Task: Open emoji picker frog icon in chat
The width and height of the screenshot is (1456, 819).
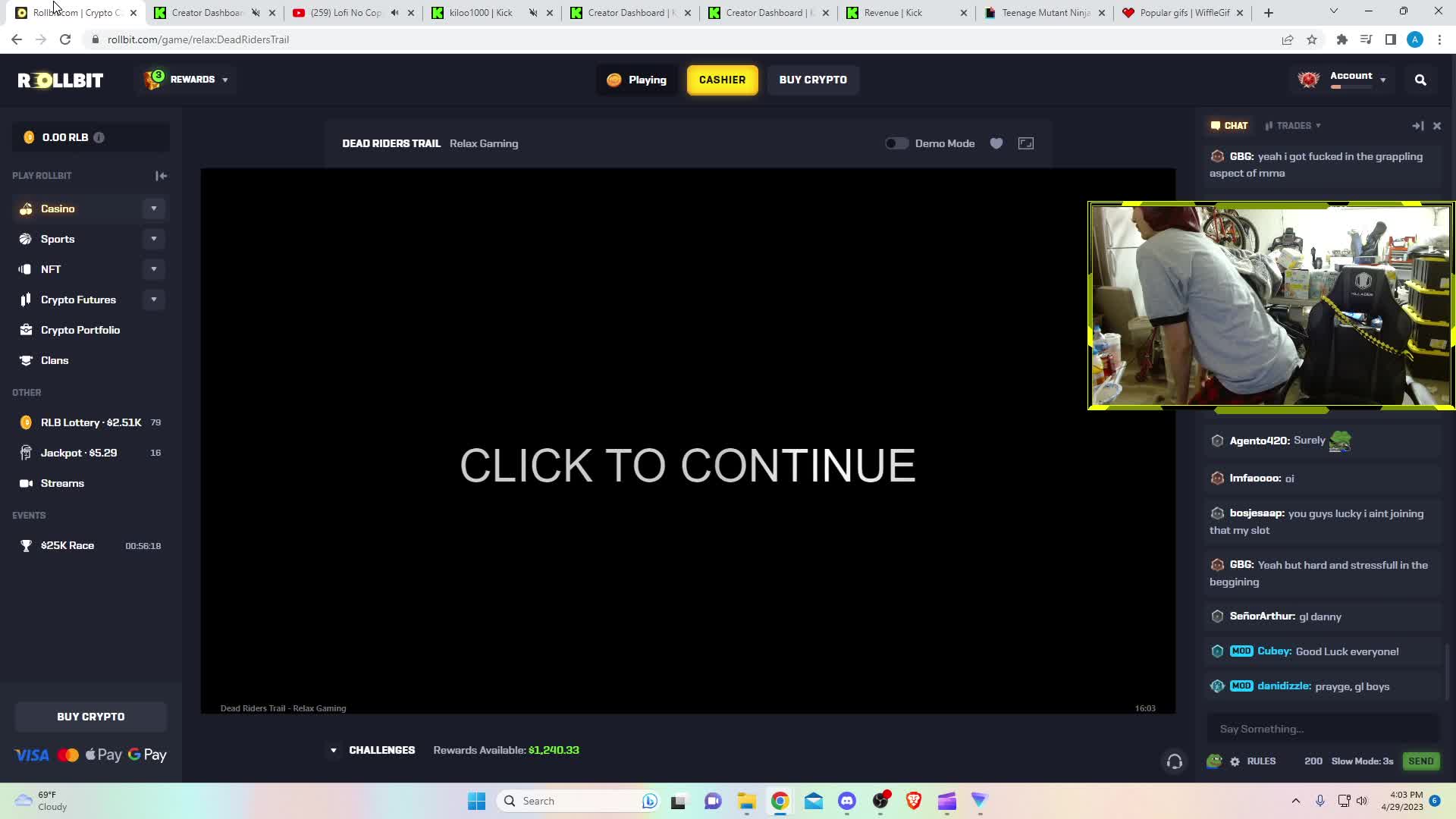Action: point(1214,761)
